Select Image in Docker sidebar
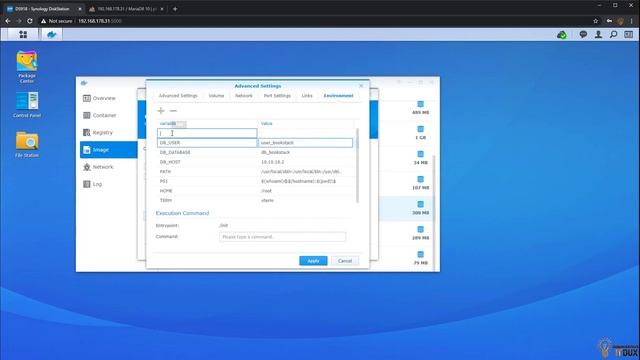Screen dimensions: 640x360 click(109, 150)
